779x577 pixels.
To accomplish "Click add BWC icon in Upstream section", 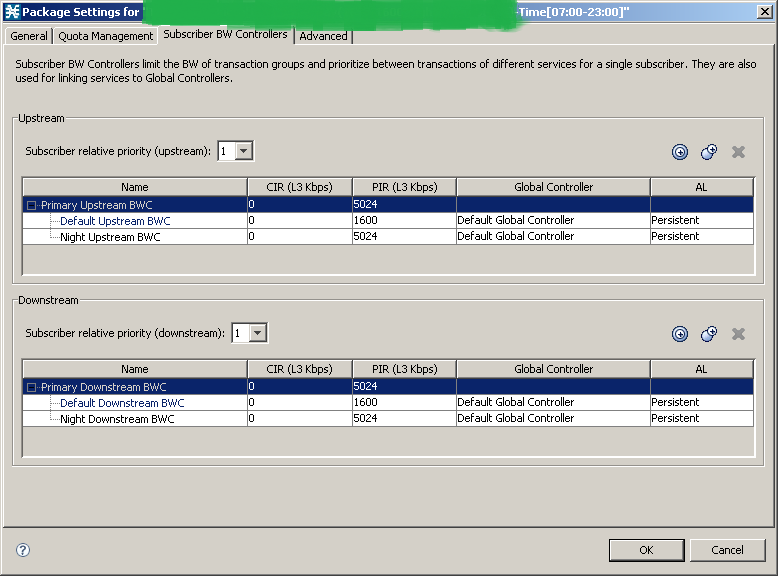I will [680, 152].
